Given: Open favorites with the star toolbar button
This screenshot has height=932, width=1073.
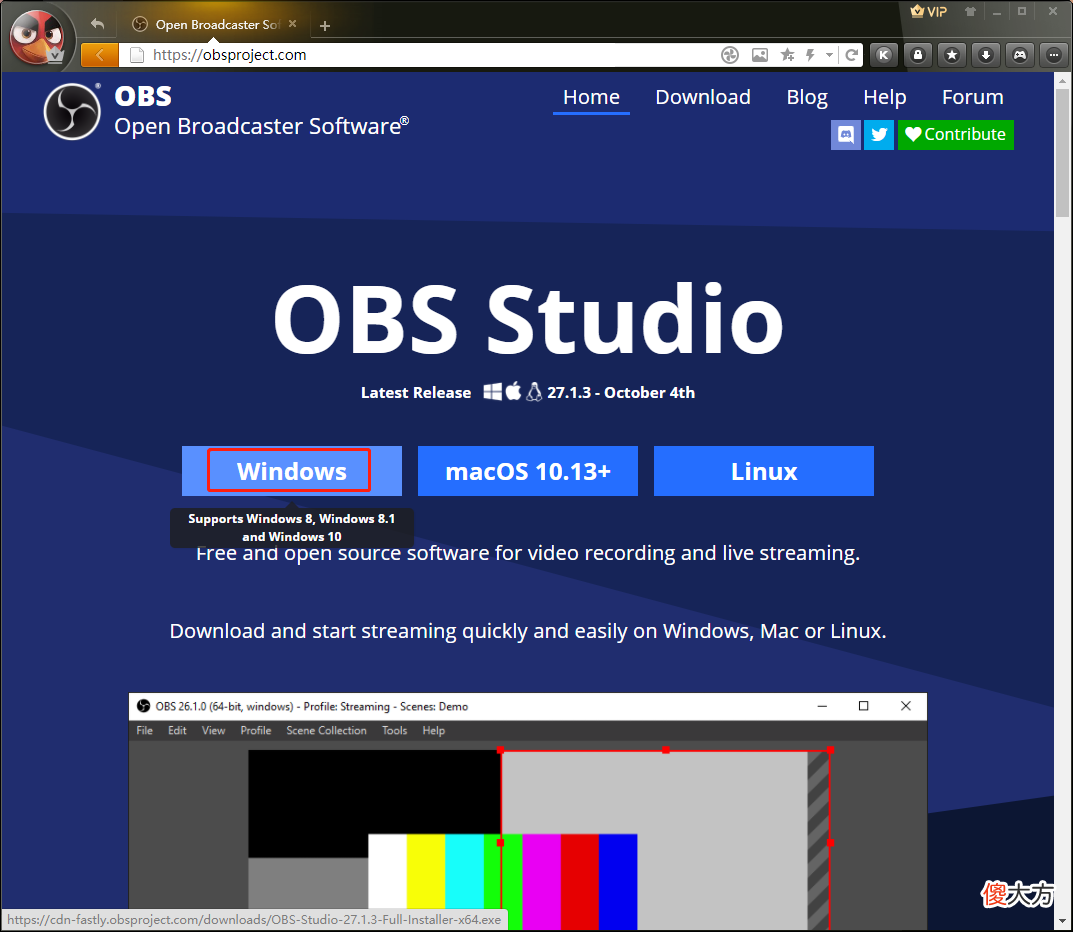Looking at the screenshot, I should (952, 55).
